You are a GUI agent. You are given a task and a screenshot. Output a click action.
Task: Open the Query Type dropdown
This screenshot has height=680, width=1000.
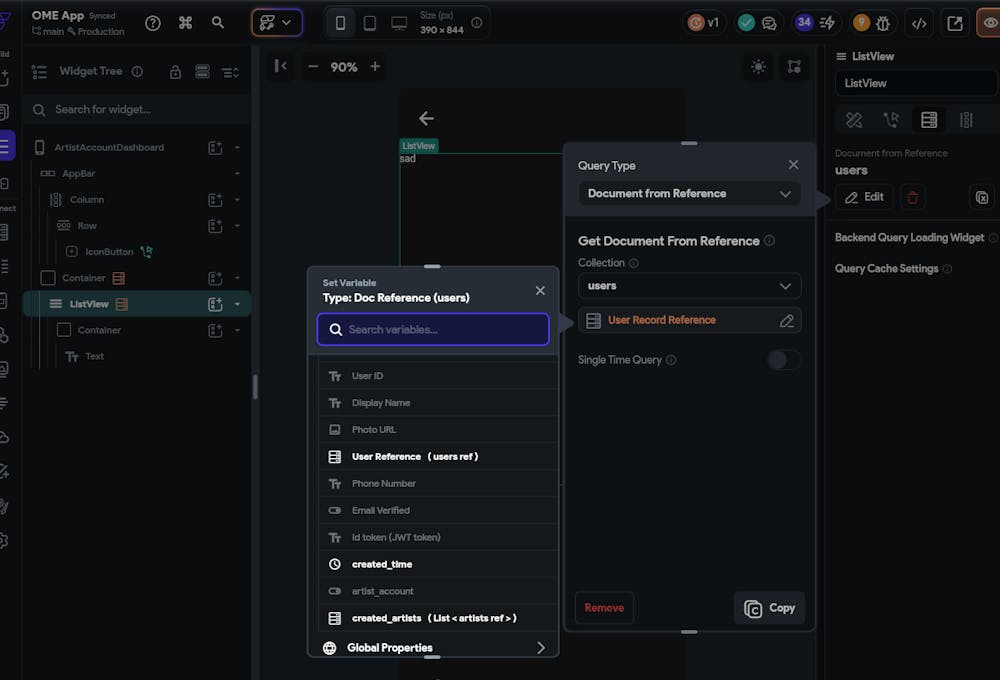pyautogui.click(x=689, y=194)
